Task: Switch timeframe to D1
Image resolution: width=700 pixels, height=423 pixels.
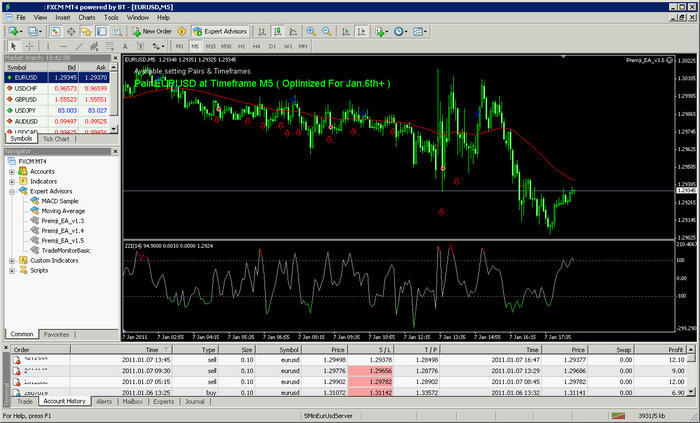Action: point(272,46)
